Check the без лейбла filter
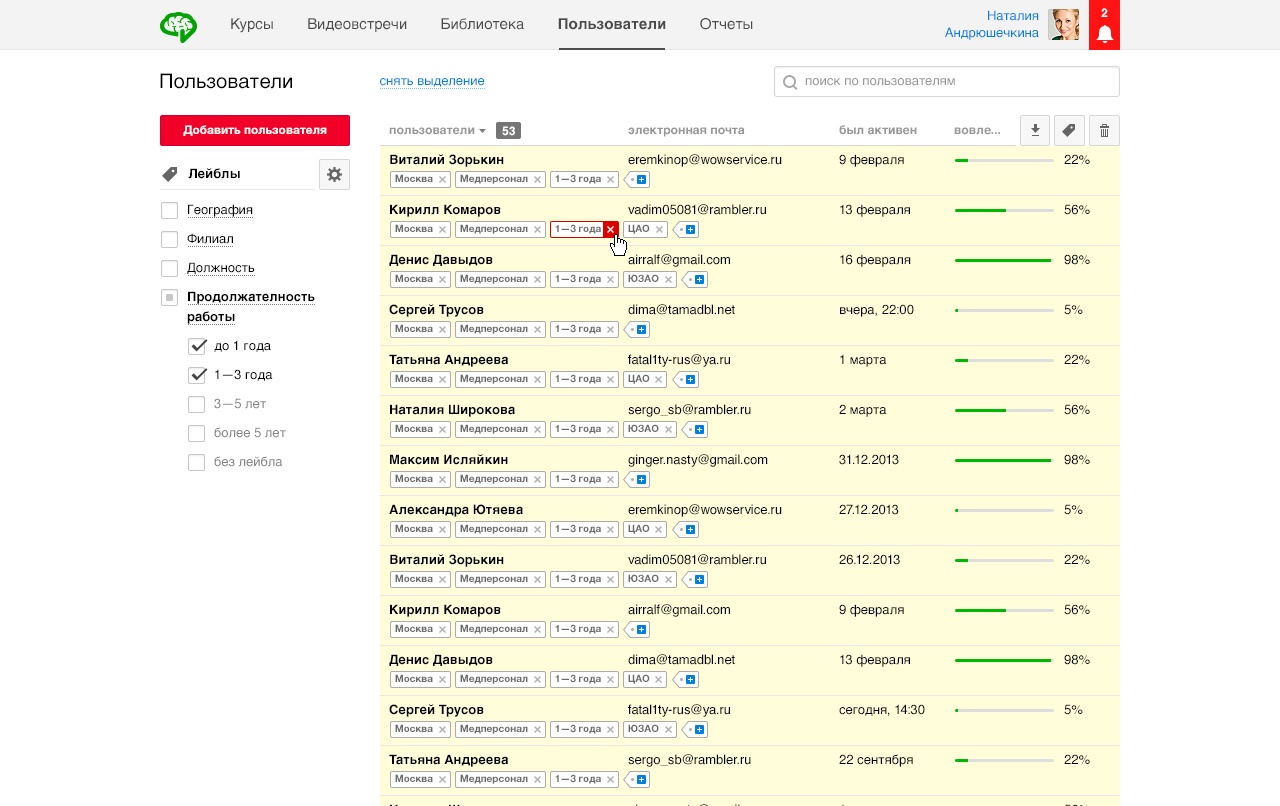The image size is (1280, 806). pos(196,462)
